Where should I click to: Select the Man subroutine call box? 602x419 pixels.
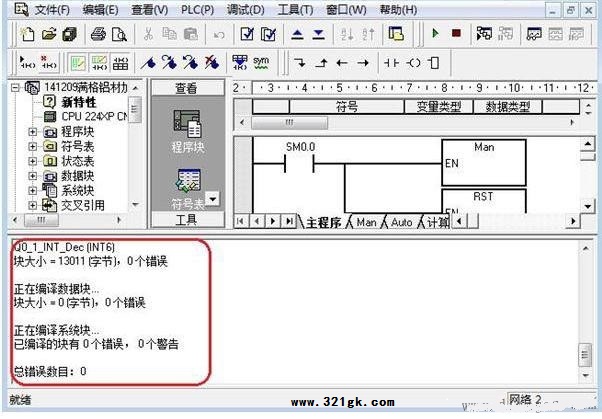[x=484, y=162]
